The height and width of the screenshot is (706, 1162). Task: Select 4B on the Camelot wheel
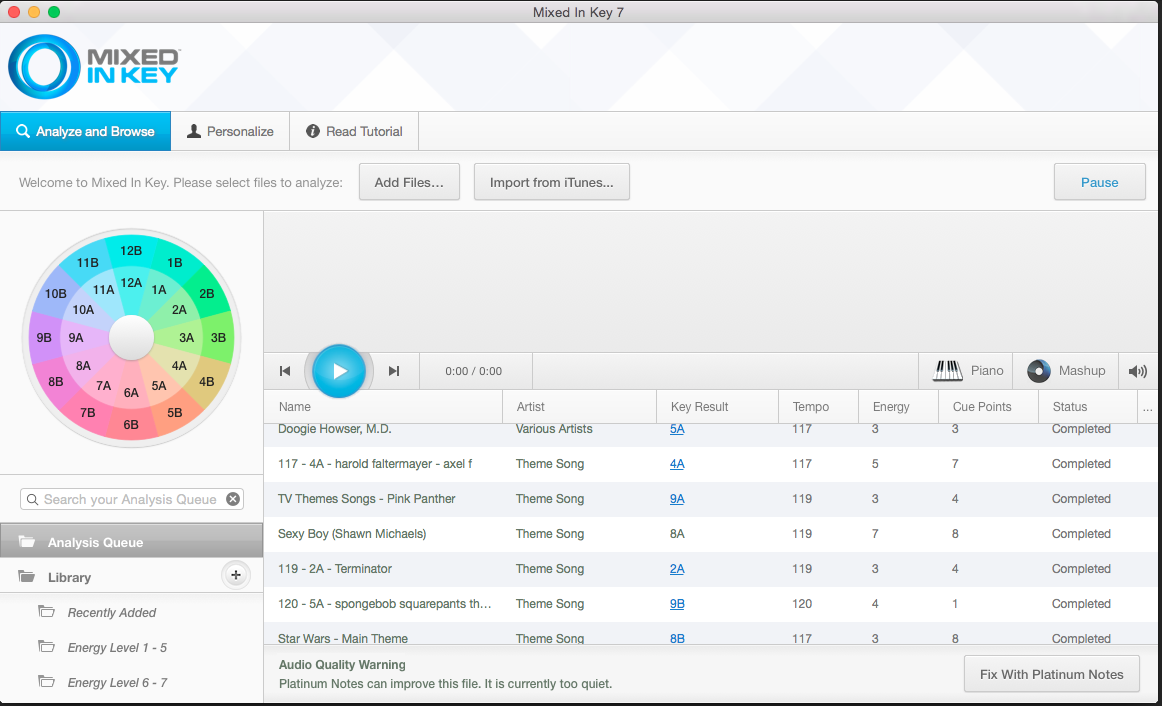tap(207, 382)
